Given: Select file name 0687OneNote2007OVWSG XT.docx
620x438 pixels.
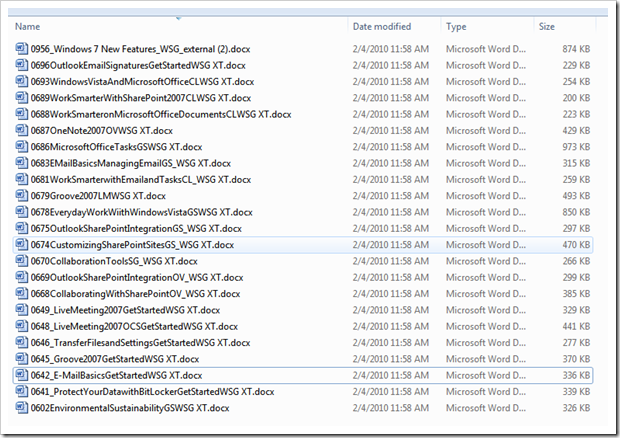Looking at the screenshot, I should (102, 130).
